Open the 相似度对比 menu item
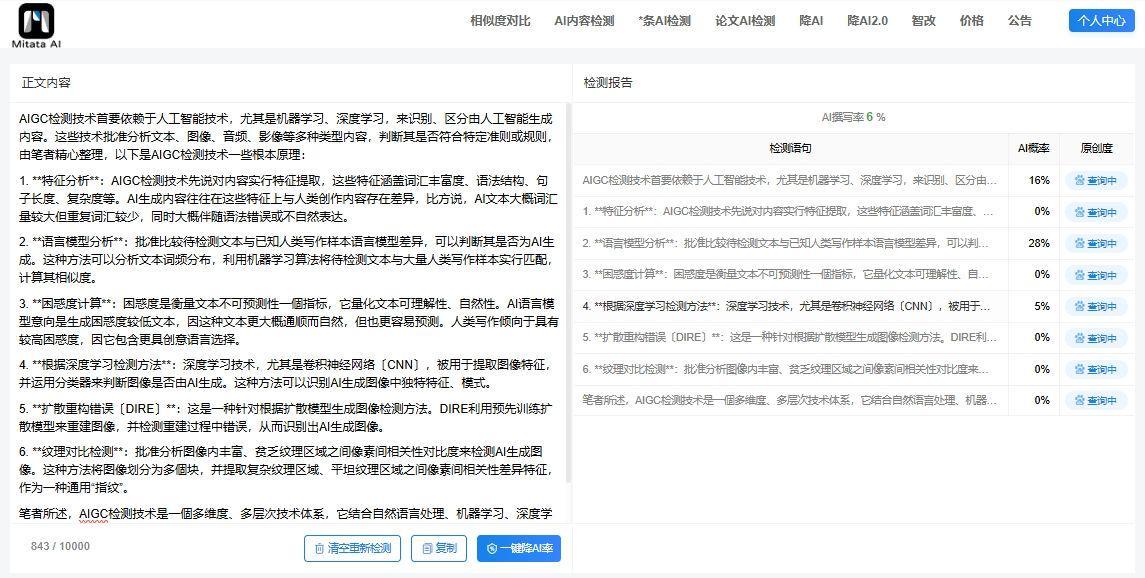This screenshot has height=578, width=1145. point(500,21)
